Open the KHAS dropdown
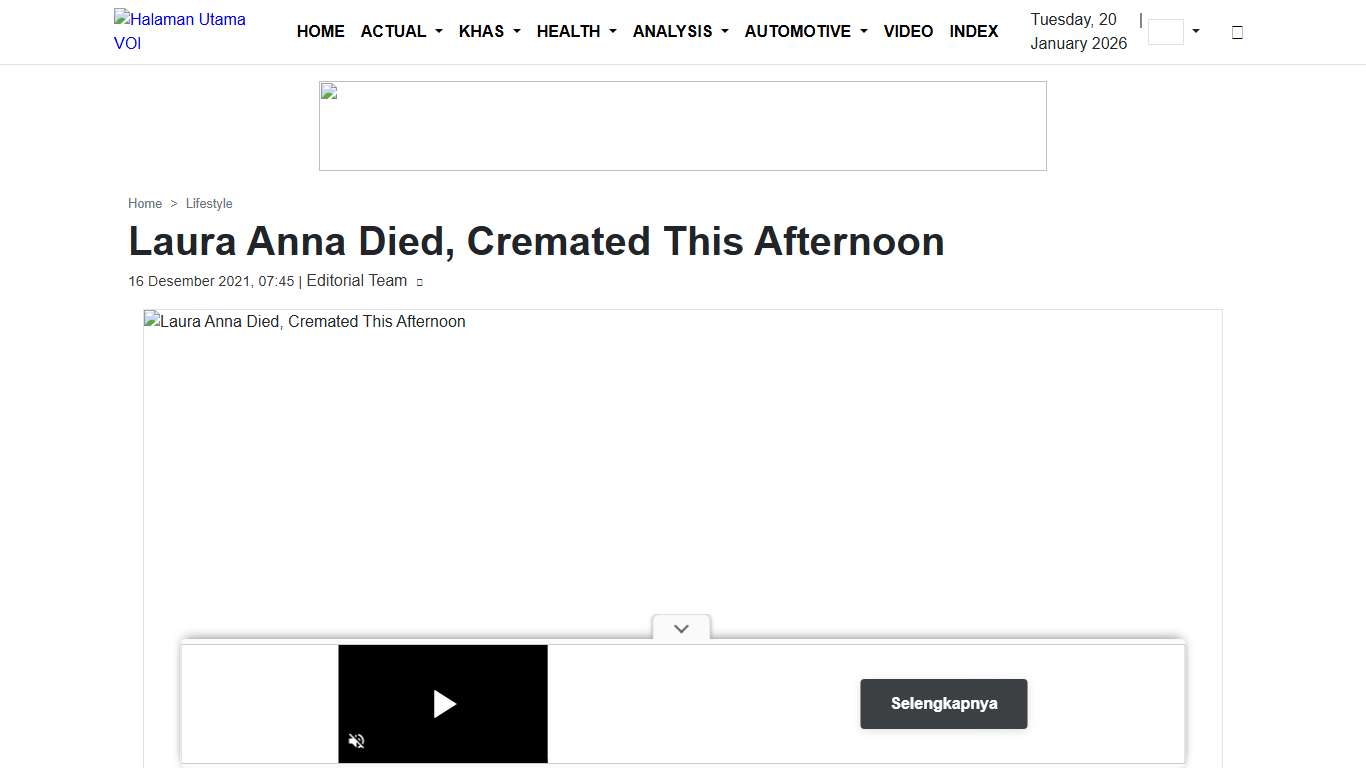This screenshot has height=768, width=1366. click(x=489, y=31)
